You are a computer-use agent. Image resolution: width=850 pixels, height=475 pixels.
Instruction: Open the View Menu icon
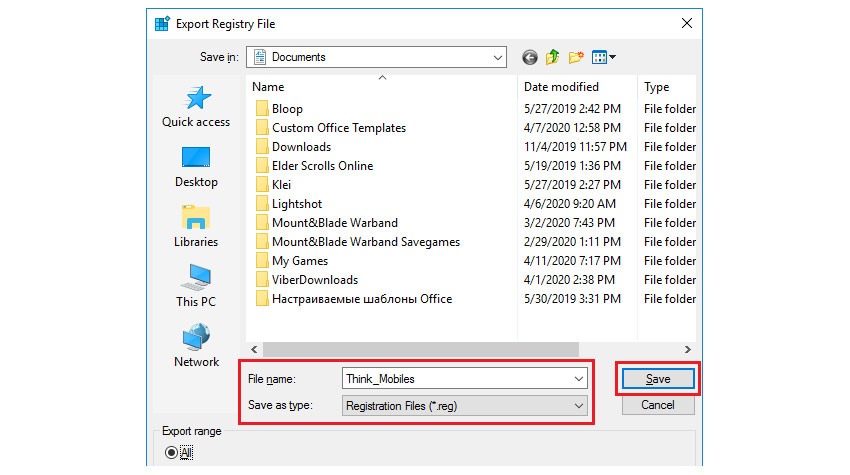click(603, 57)
